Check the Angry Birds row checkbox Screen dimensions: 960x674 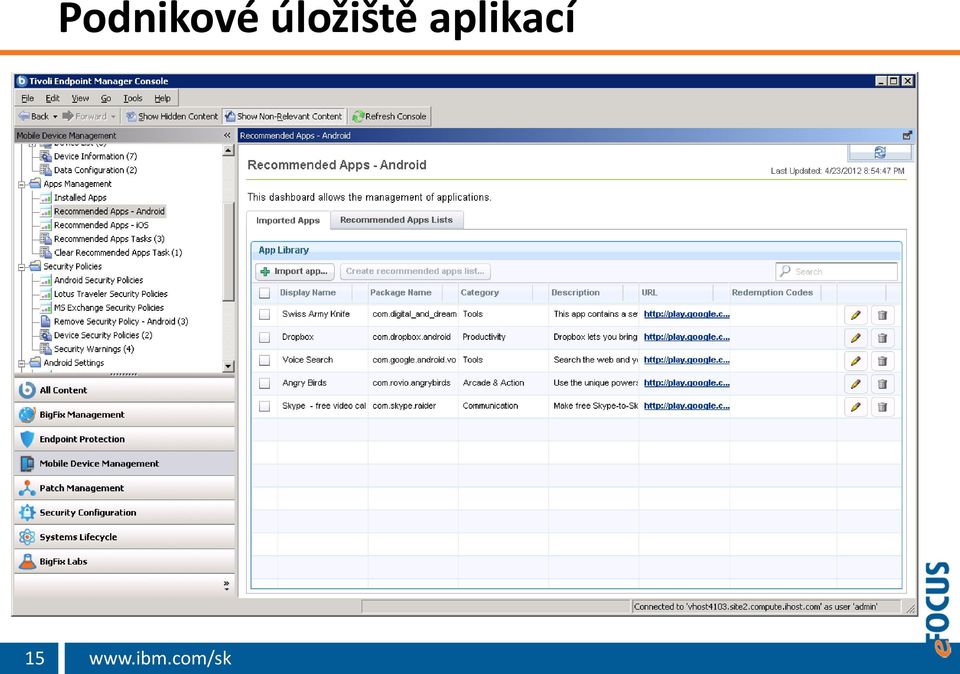click(264, 383)
